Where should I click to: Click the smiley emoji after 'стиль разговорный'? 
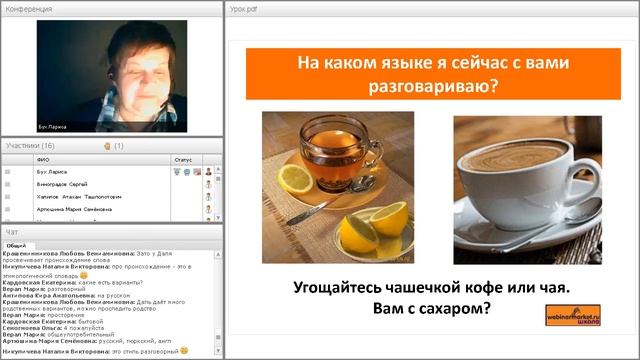[184, 351]
